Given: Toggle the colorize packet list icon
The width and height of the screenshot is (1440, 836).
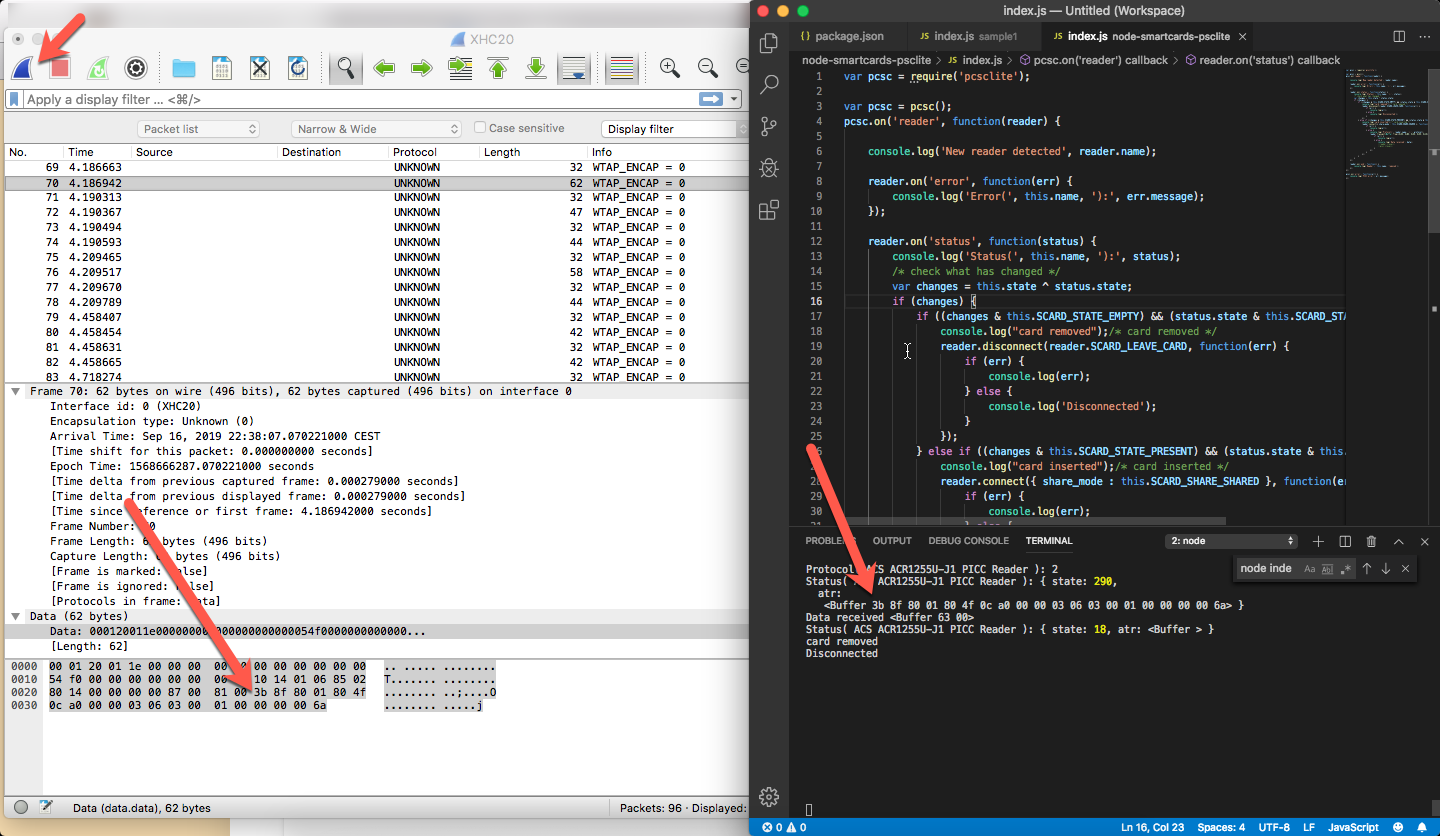Looking at the screenshot, I should [622, 68].
